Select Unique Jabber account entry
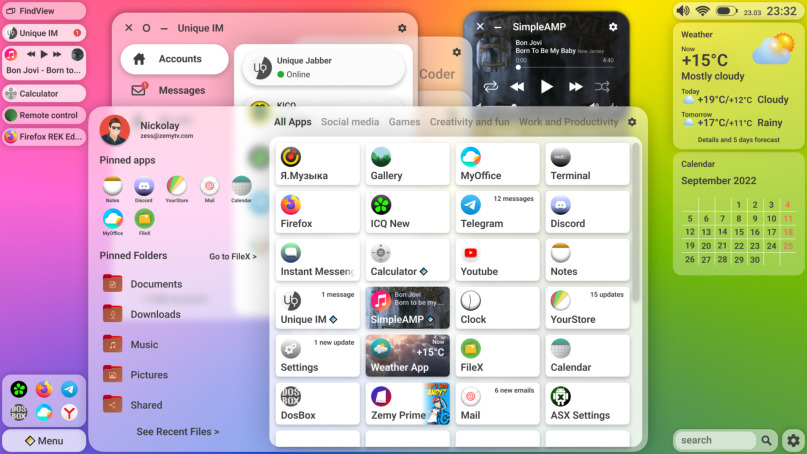The width and height of the screenshot is (807, 454). tap(323, 67)
